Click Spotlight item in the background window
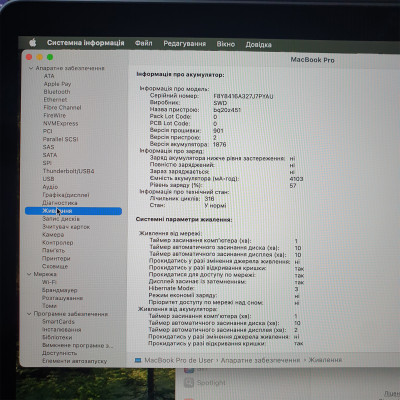 [211, 383]
